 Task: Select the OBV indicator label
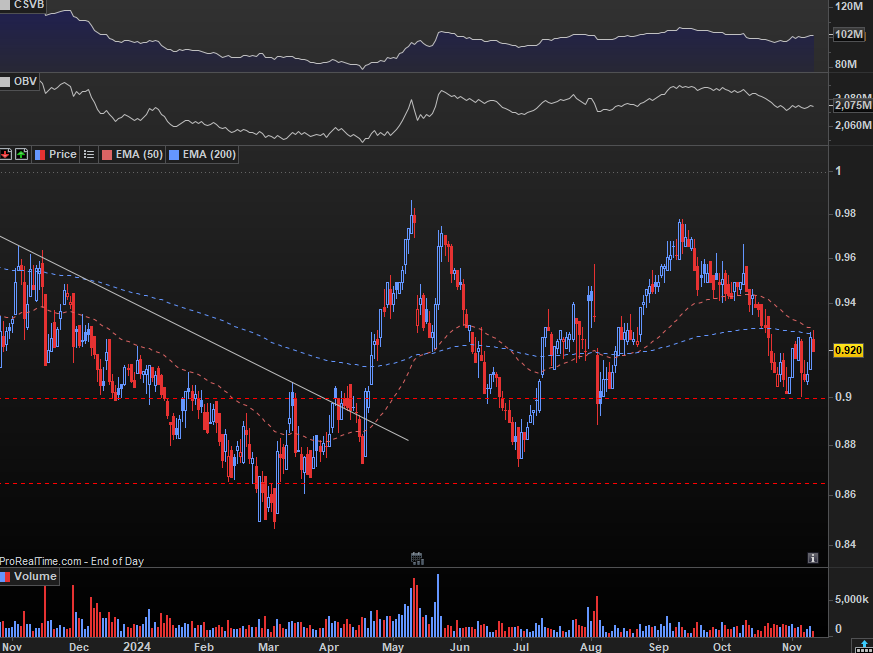coord(24,82)
